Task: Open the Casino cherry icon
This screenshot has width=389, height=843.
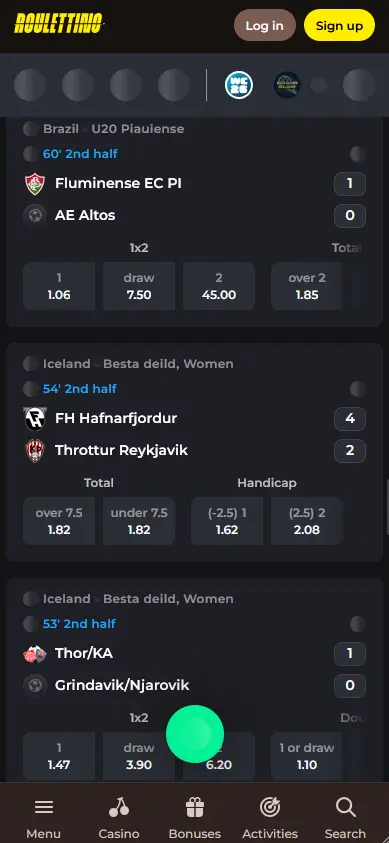Action: [x=119, y=808]
